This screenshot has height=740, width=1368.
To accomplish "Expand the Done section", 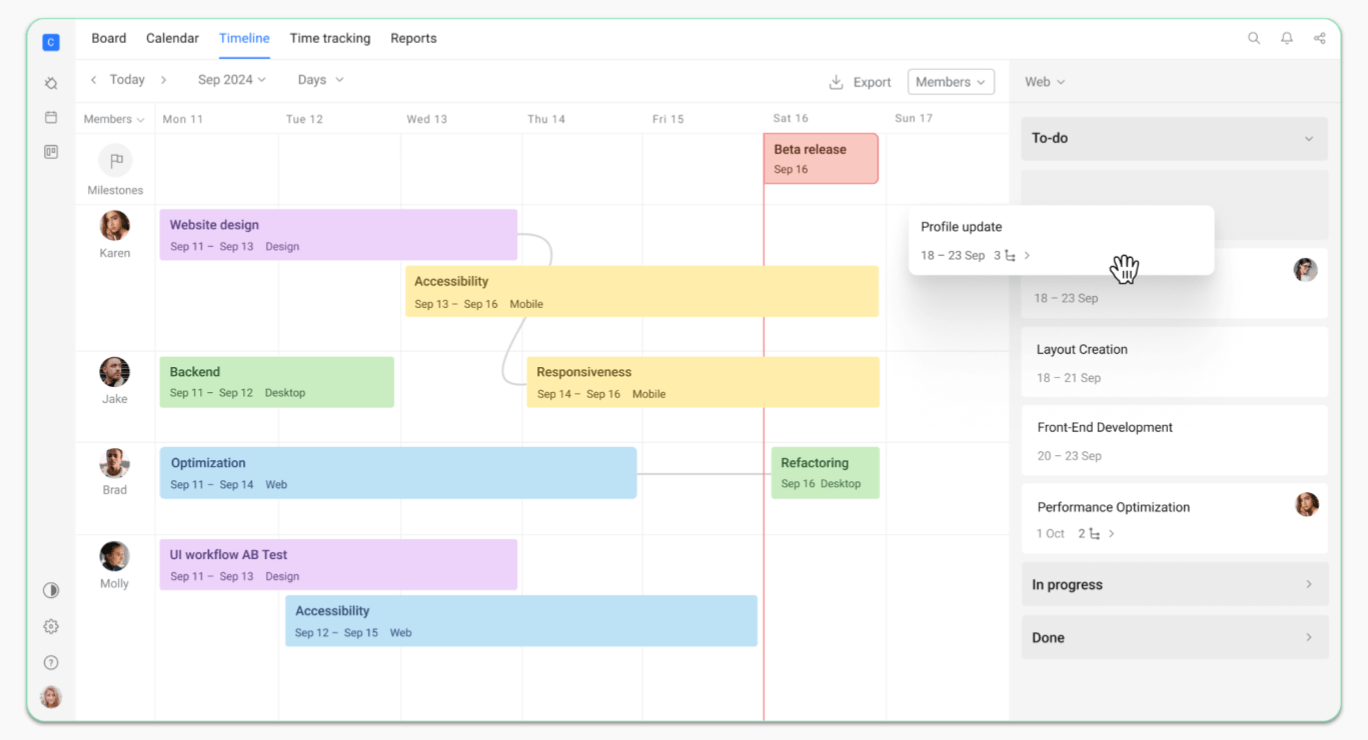I will [x=1174, y=637].
